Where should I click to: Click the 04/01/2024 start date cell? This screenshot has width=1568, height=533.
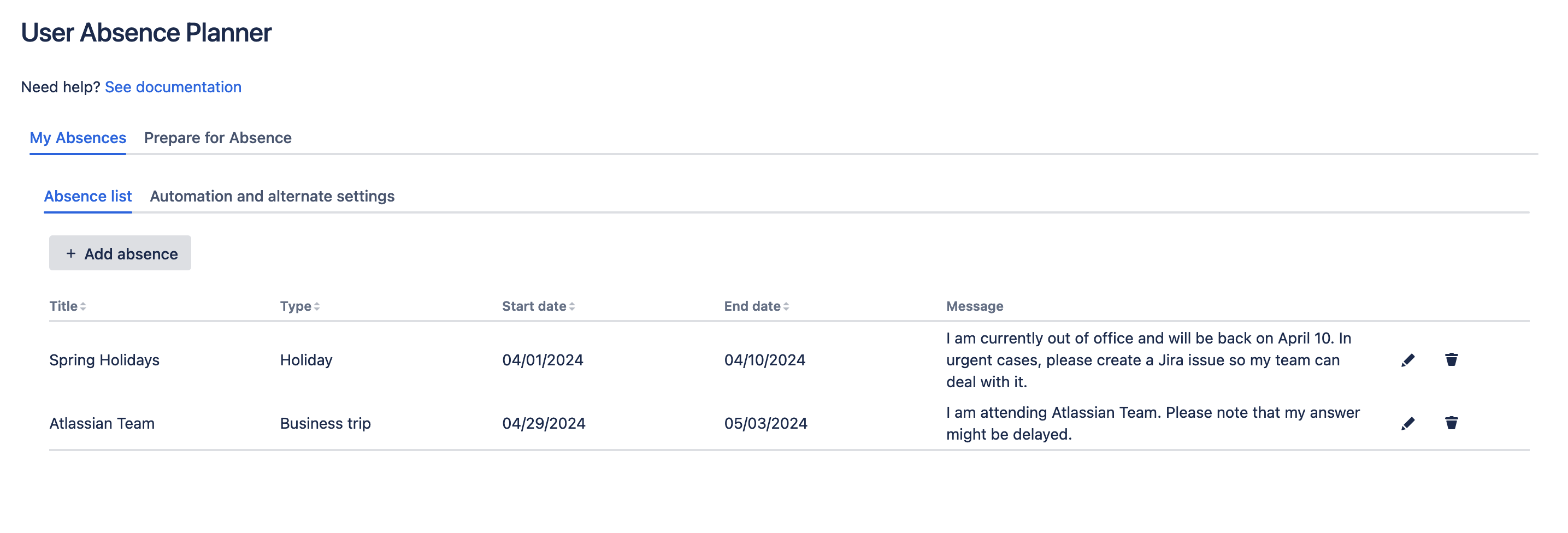pyautogui.click(x=543, y=360)
